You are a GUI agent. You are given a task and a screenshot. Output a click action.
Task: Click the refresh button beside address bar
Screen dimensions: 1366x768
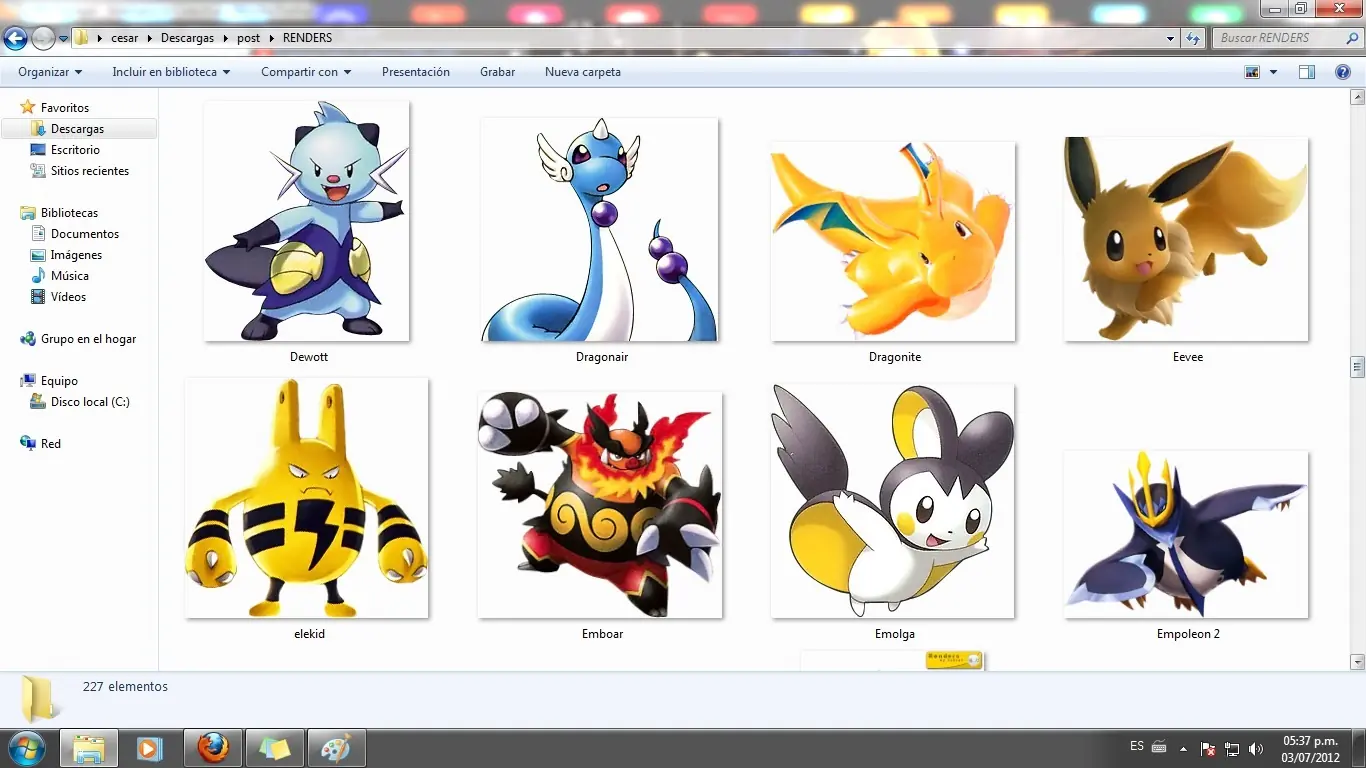1192,38
